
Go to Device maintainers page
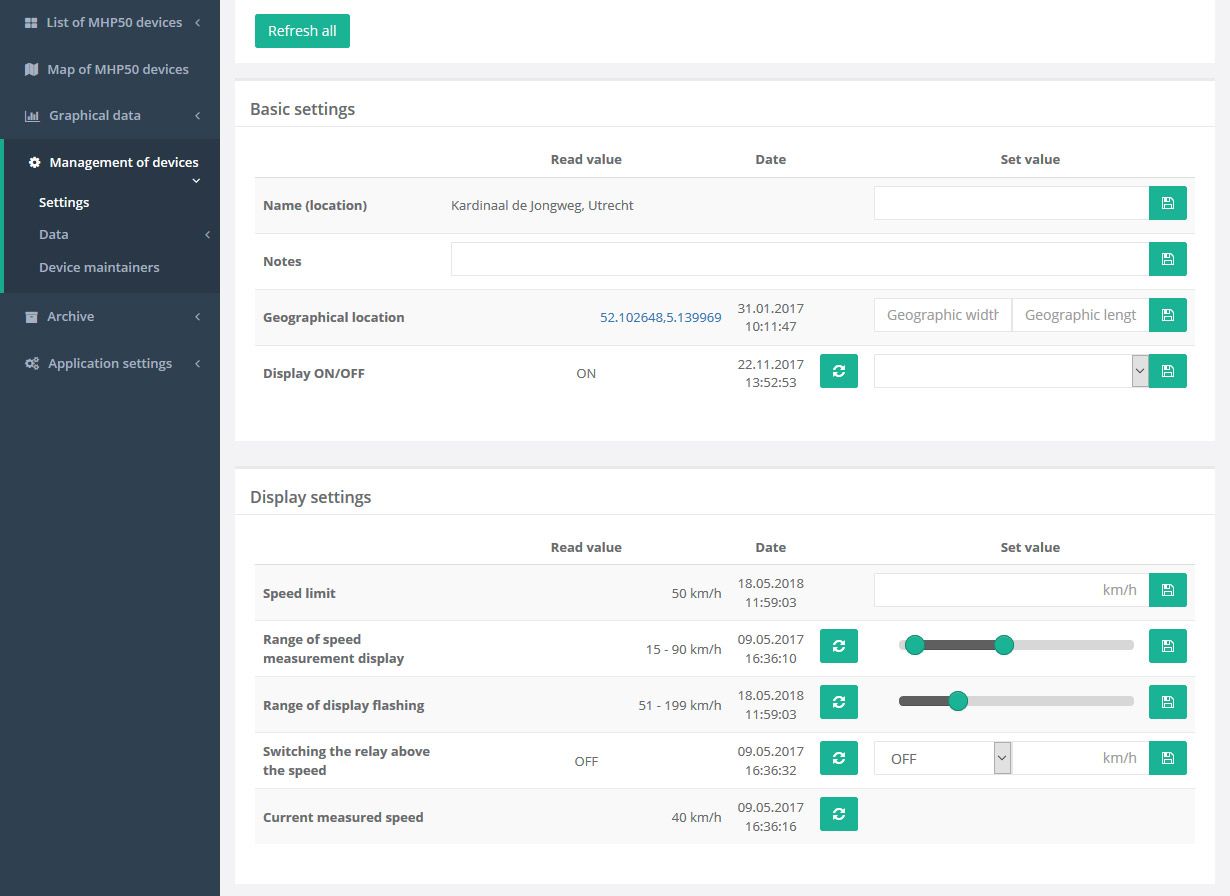pyautogui.click(x=99, y=267)
